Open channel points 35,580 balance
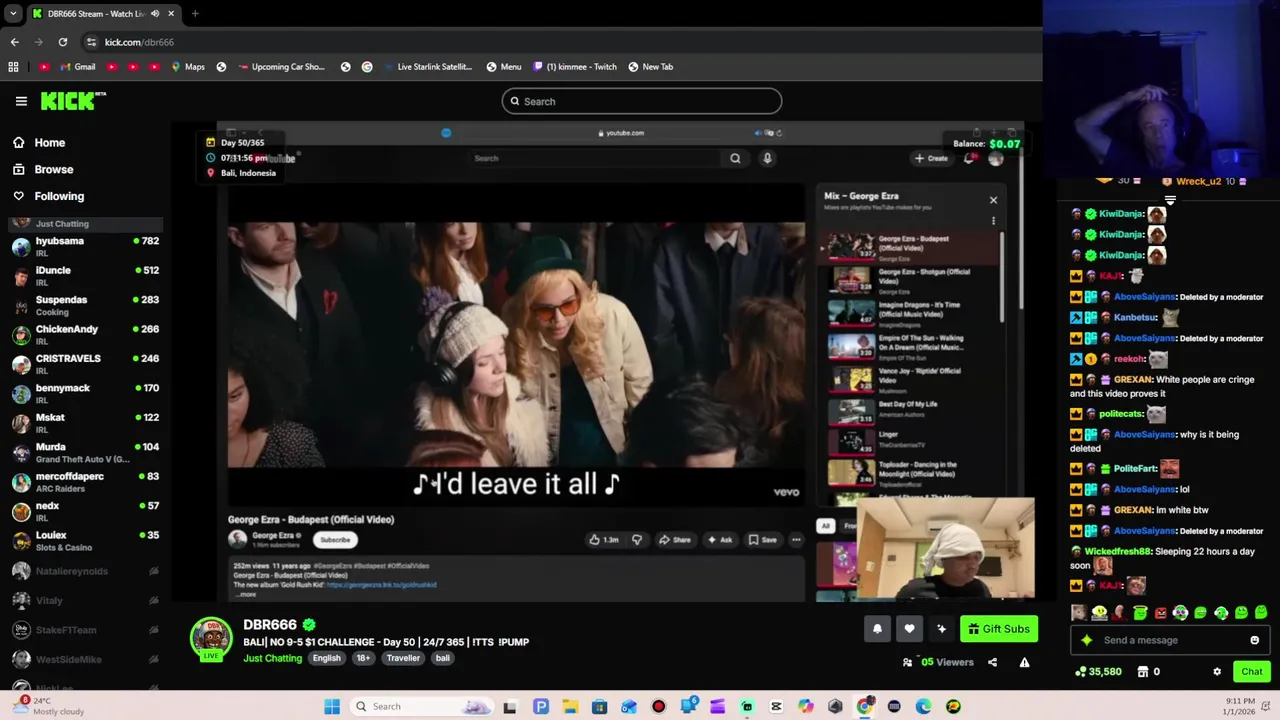The image size is (1280, 720). click(1098, 672)
